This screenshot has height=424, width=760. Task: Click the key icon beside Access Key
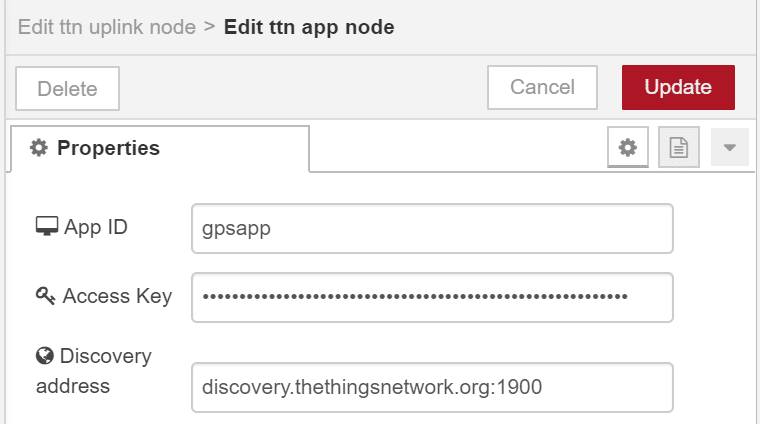tap(46, 296)
